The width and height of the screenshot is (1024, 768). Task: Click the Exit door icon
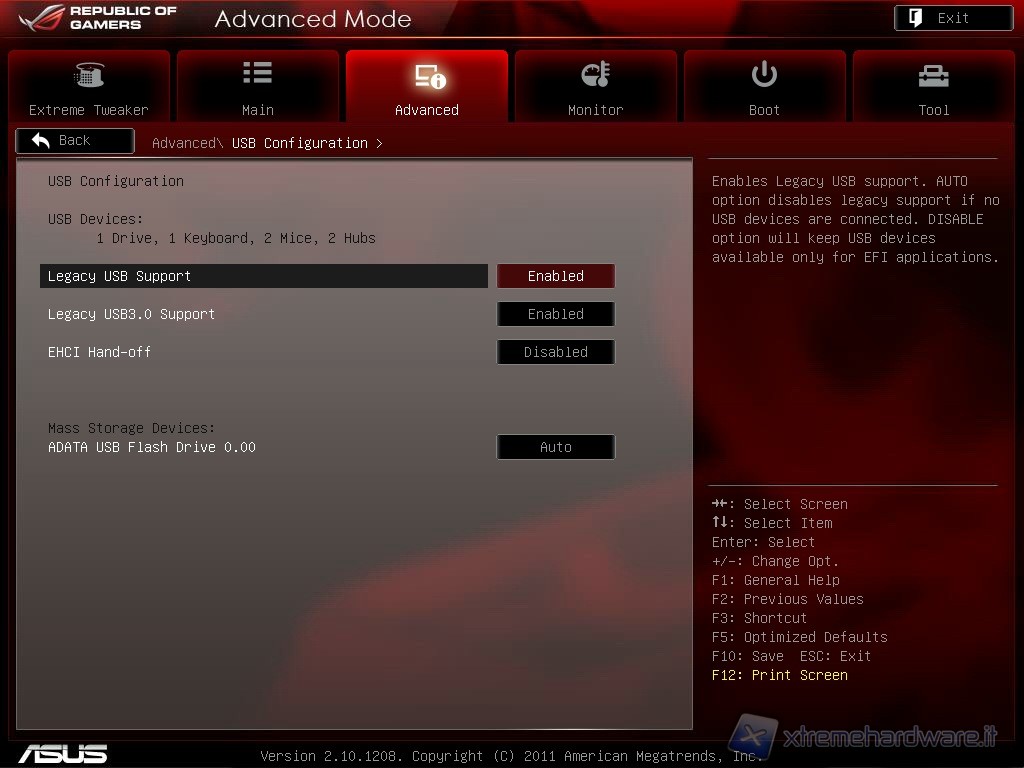[916, 18]
